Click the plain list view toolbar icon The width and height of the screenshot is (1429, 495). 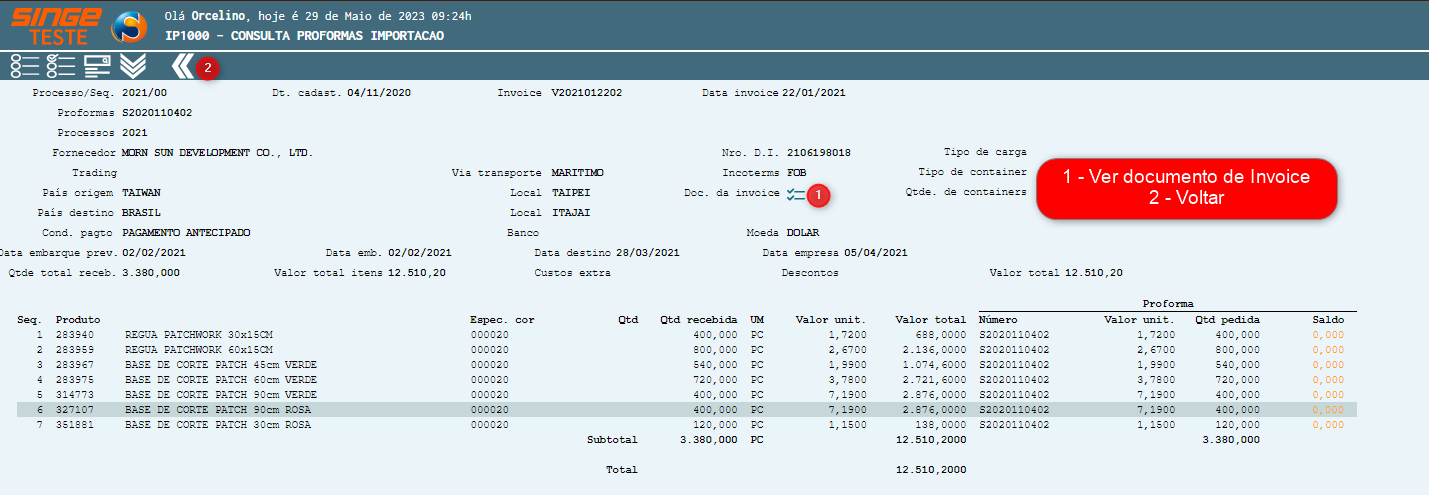point(24,67)
